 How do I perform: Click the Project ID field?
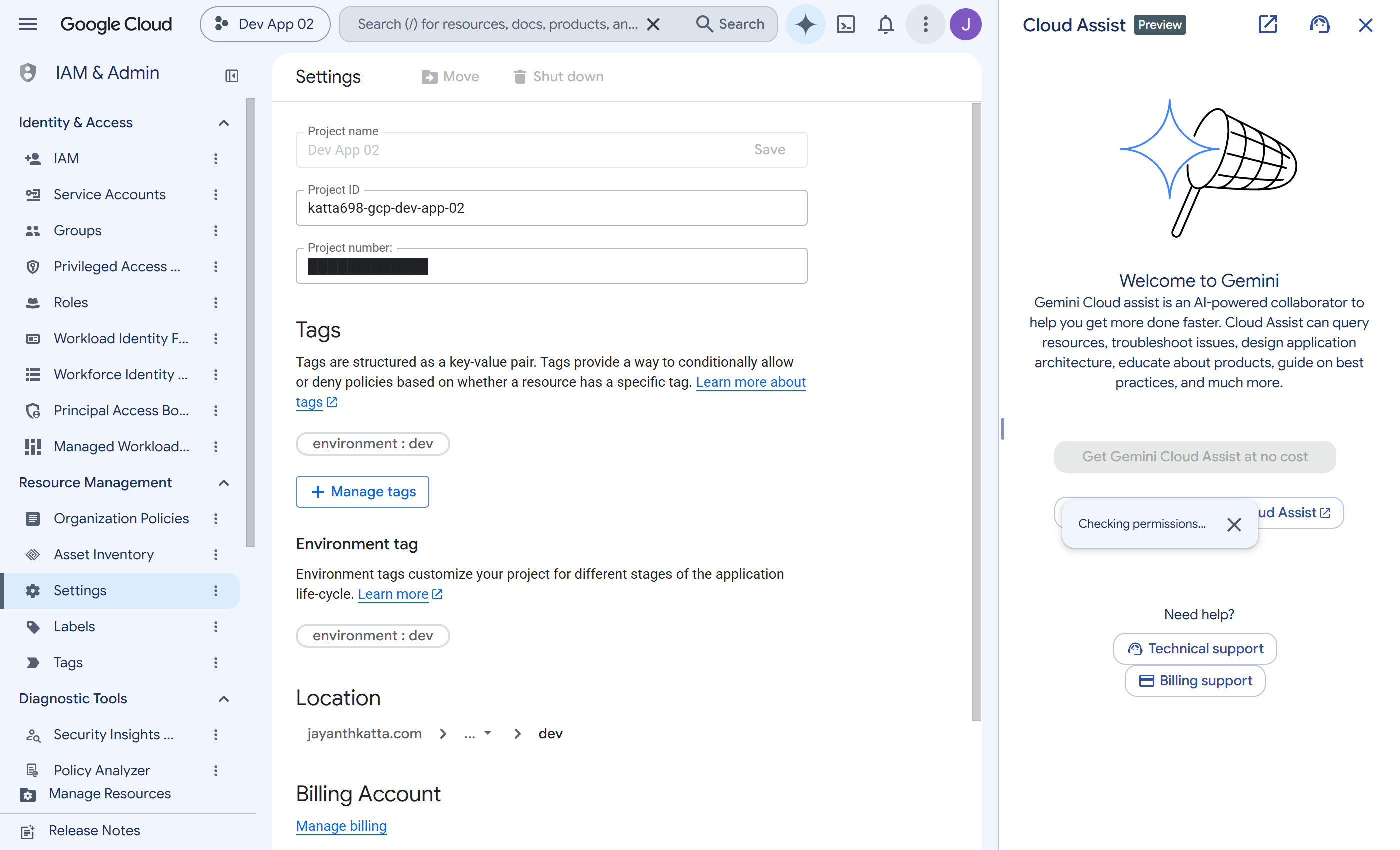tap(551, 208)
